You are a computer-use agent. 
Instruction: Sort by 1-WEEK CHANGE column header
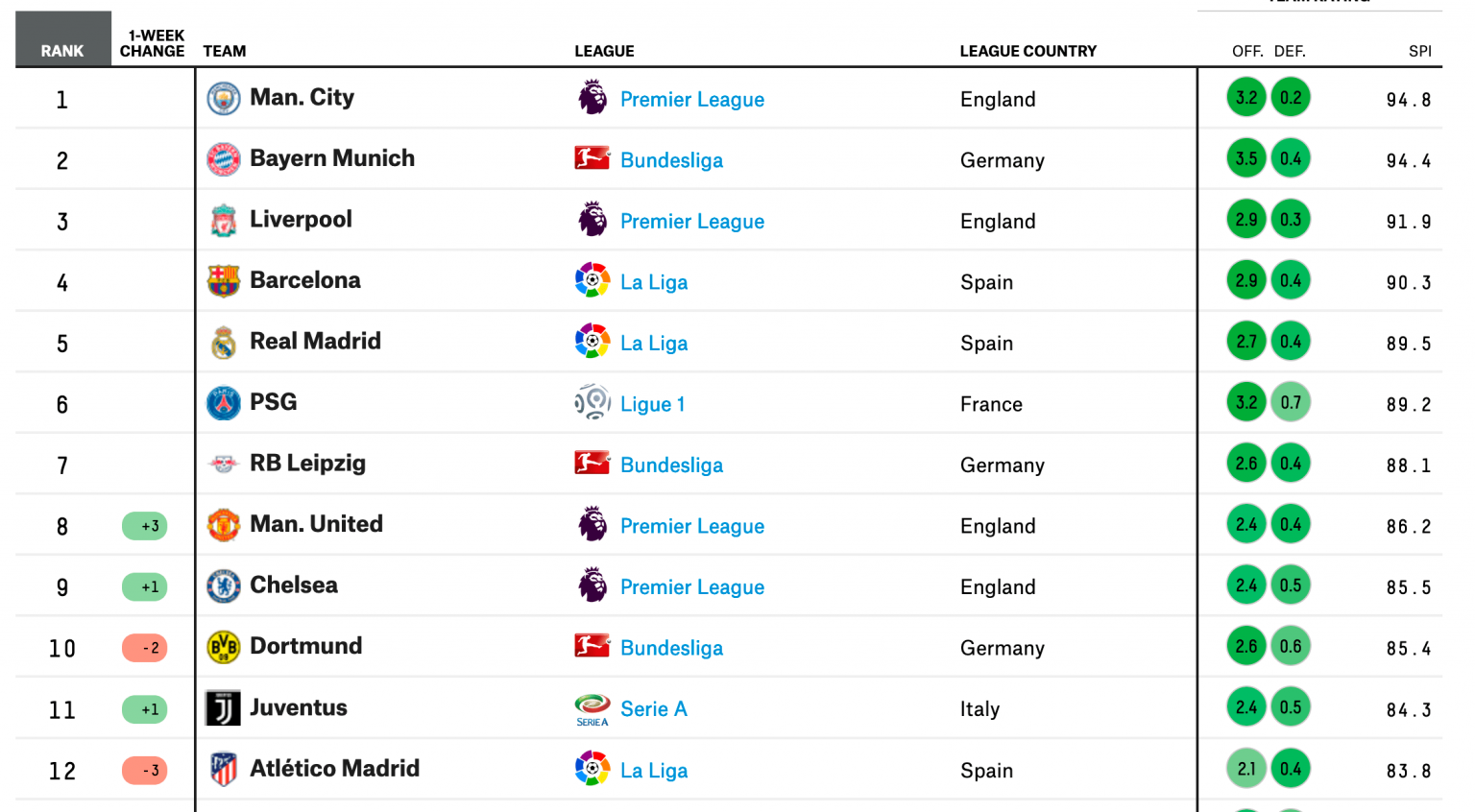click(x=153, y=43)
